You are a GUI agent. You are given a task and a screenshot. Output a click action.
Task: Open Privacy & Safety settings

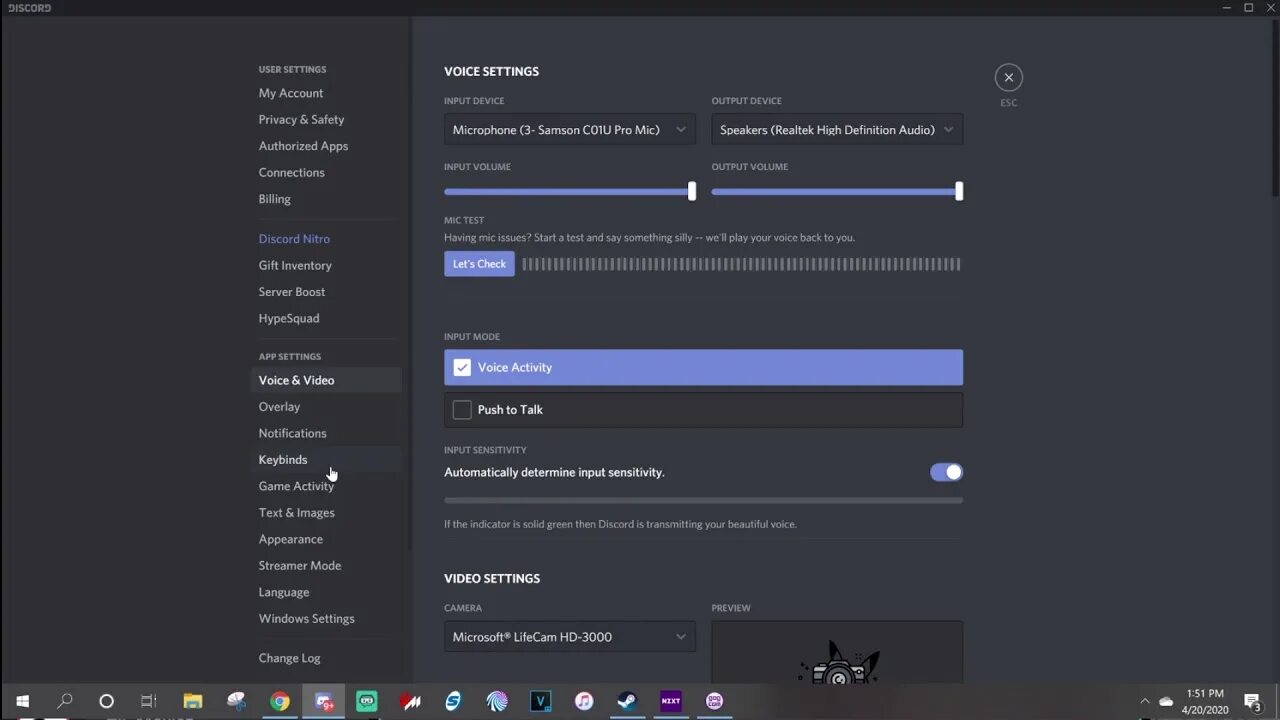[301, 119]
